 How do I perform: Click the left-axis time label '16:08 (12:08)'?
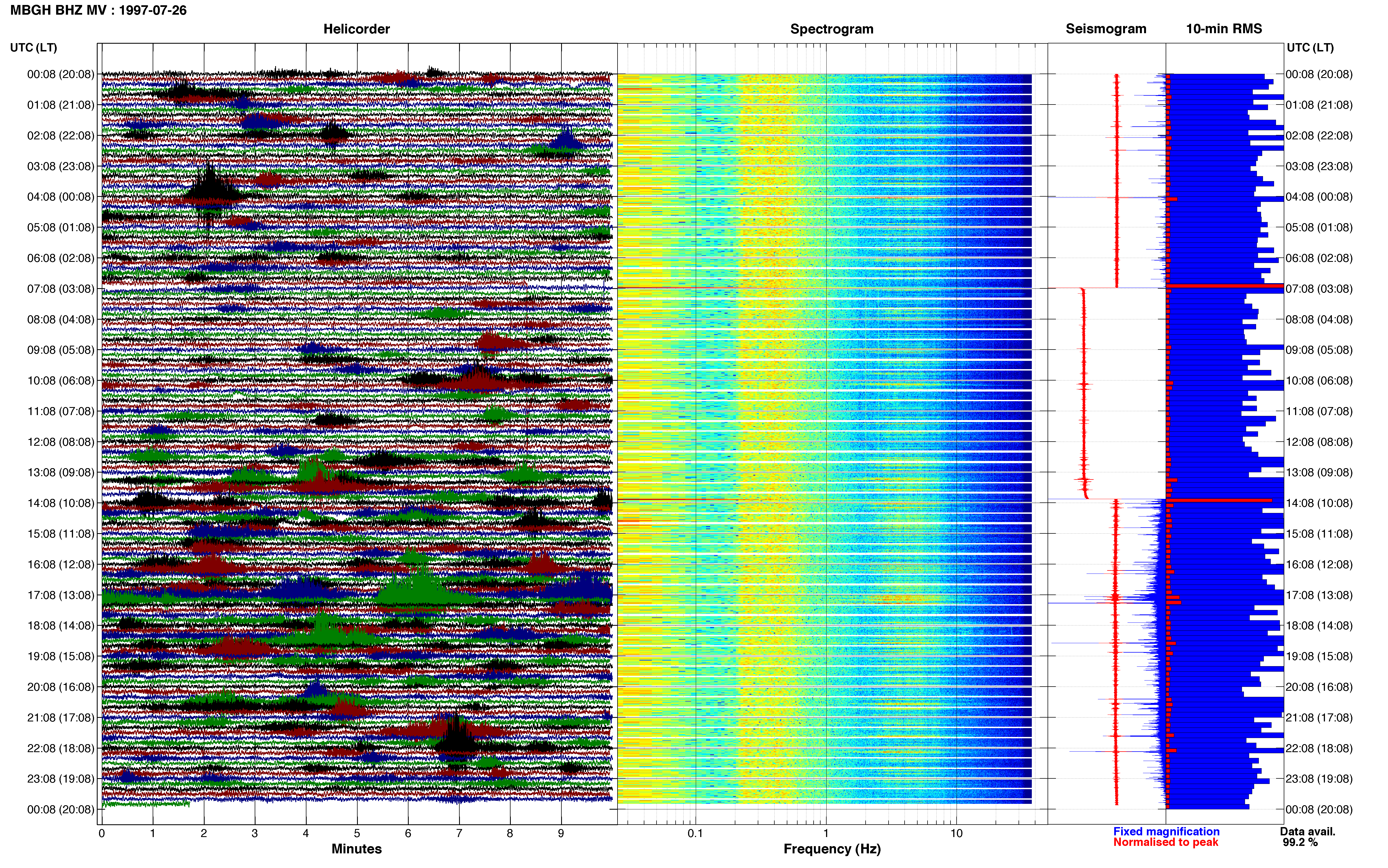(x=61, y=564)
